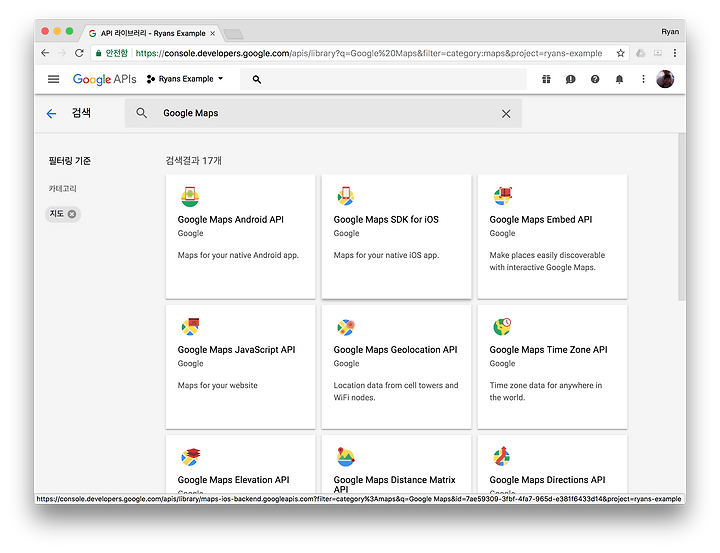Open the Google Maps Geolocation API card
720x553 pixels.
pos(396,367)
